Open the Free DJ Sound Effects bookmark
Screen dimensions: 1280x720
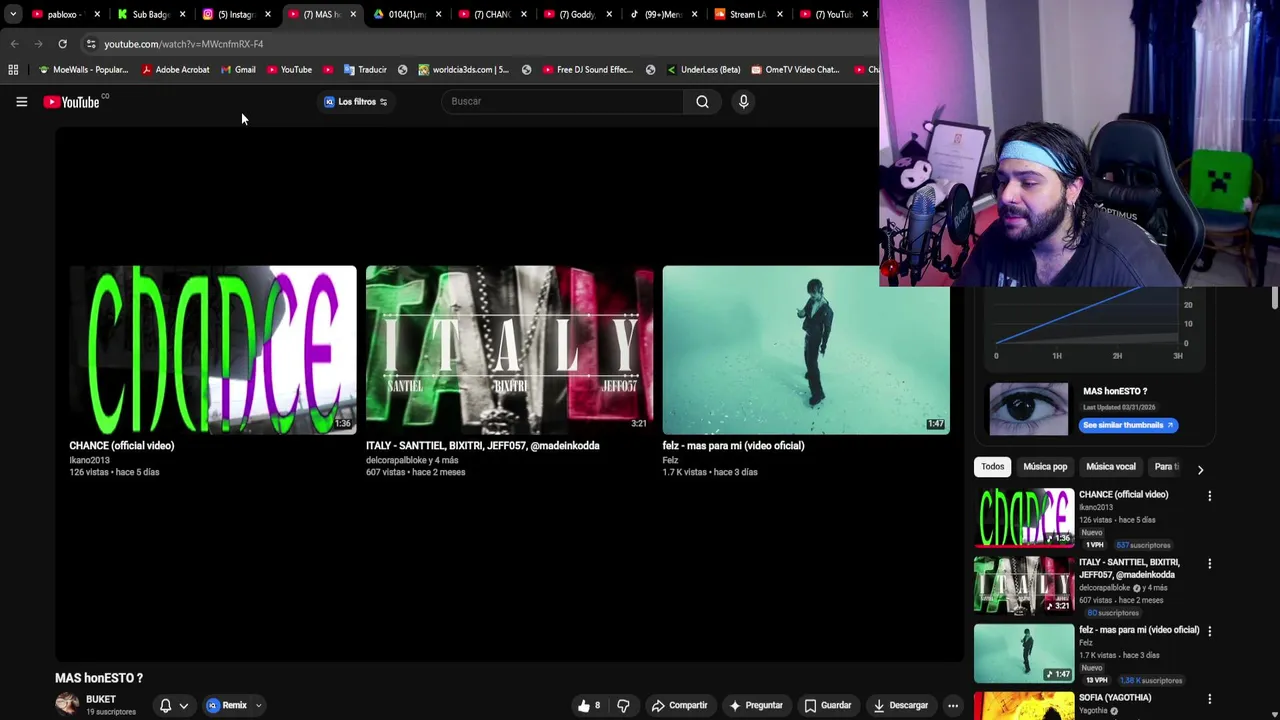point(588,70)
